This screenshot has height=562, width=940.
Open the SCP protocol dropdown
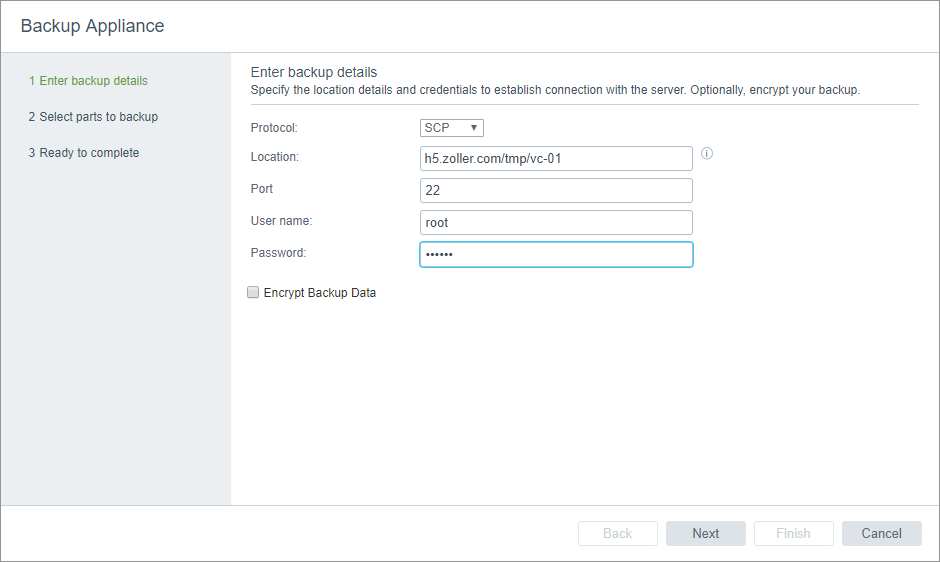[452, 128]
